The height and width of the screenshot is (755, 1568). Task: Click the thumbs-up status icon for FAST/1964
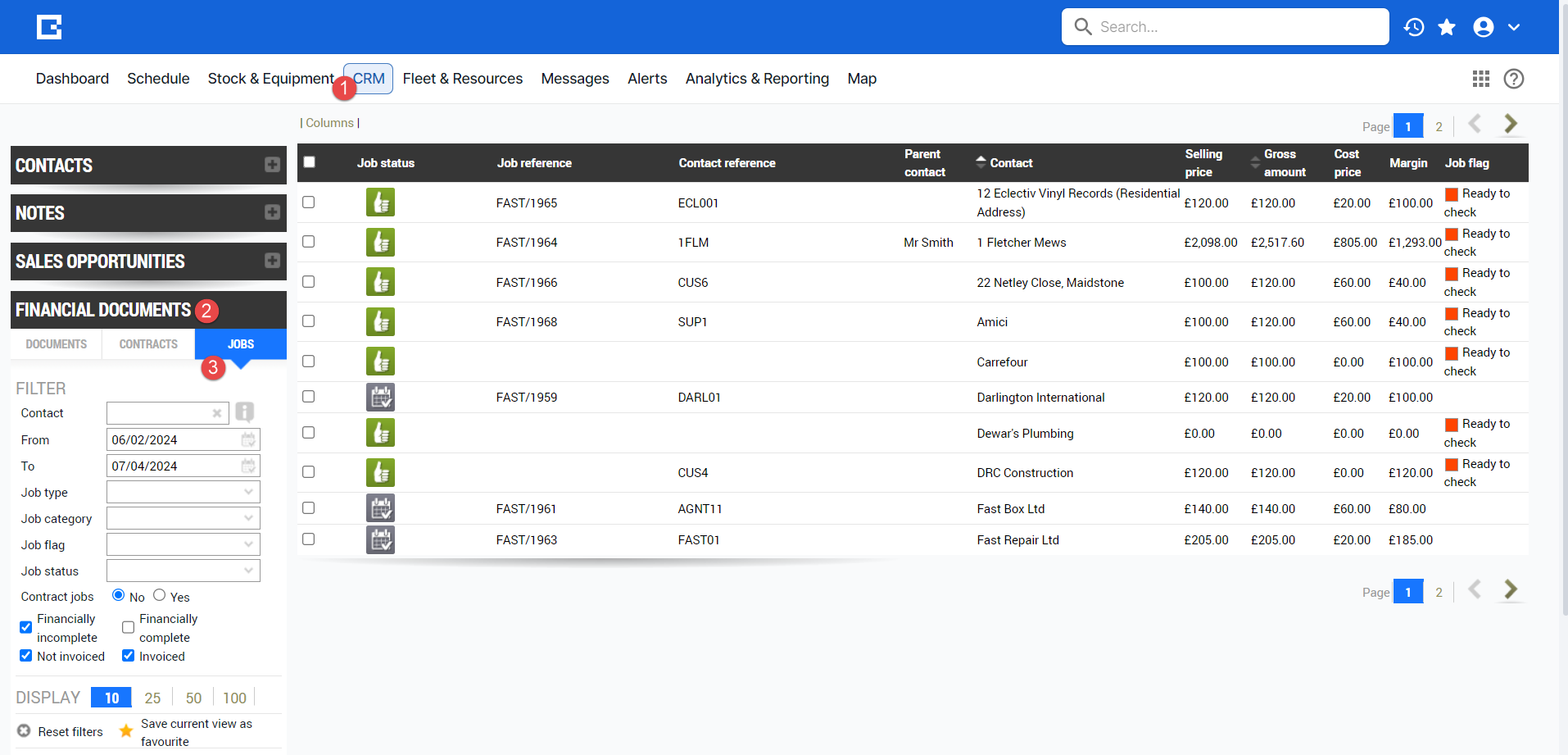tap(380, 242)
